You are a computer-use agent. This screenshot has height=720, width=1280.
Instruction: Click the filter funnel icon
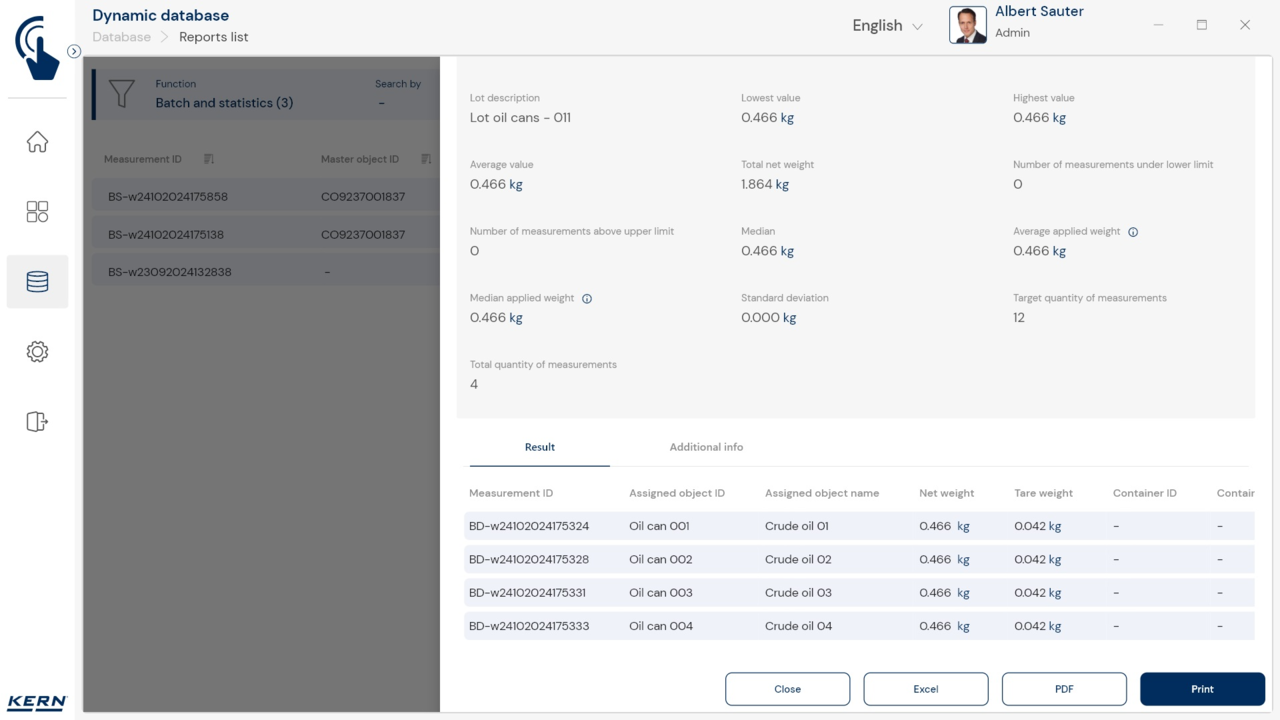121,94
